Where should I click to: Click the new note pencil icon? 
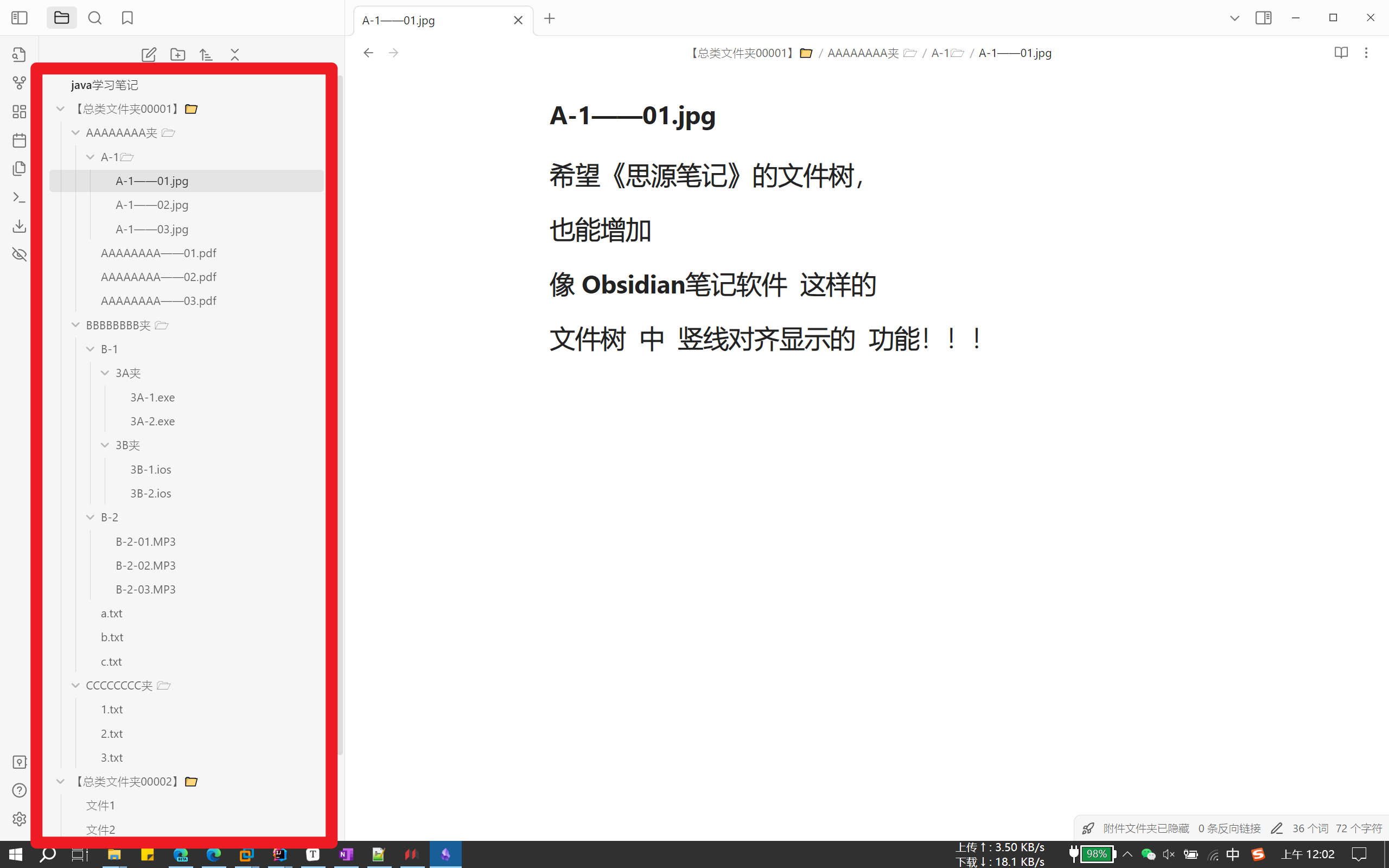pyautogui.click(x=149, y=55)
